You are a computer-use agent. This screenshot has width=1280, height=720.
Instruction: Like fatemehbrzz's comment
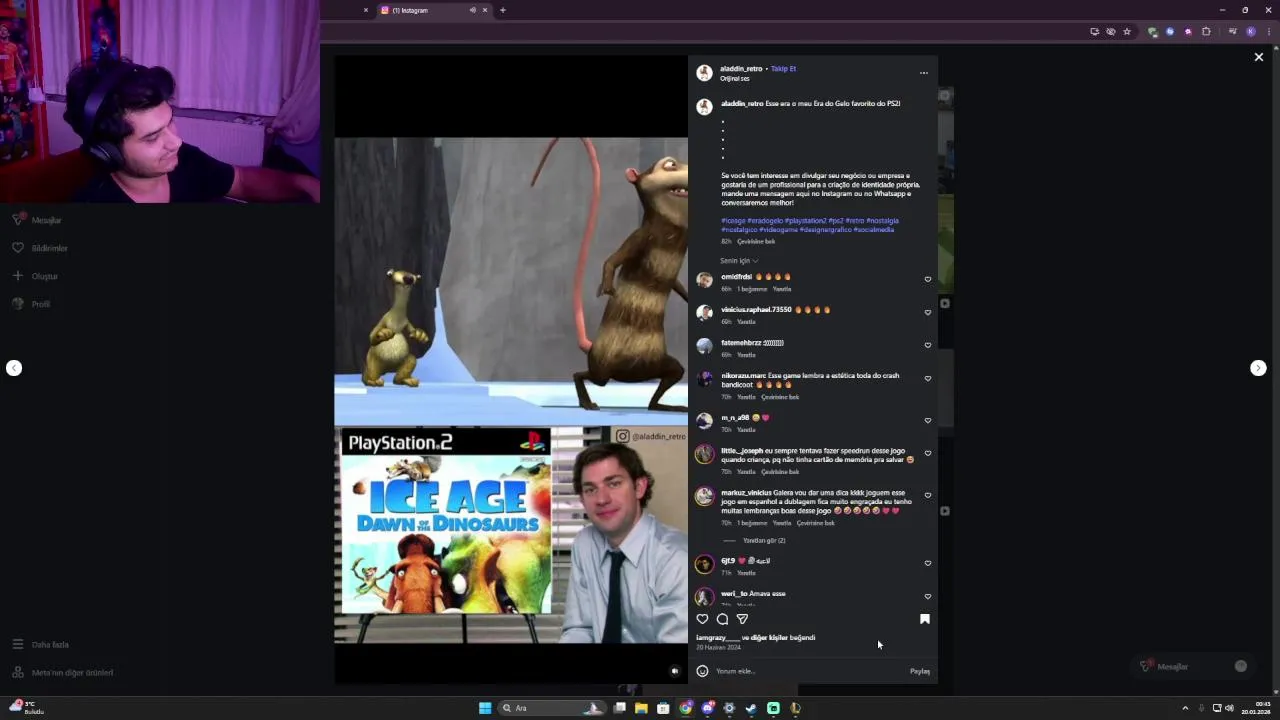coord(928,345)
